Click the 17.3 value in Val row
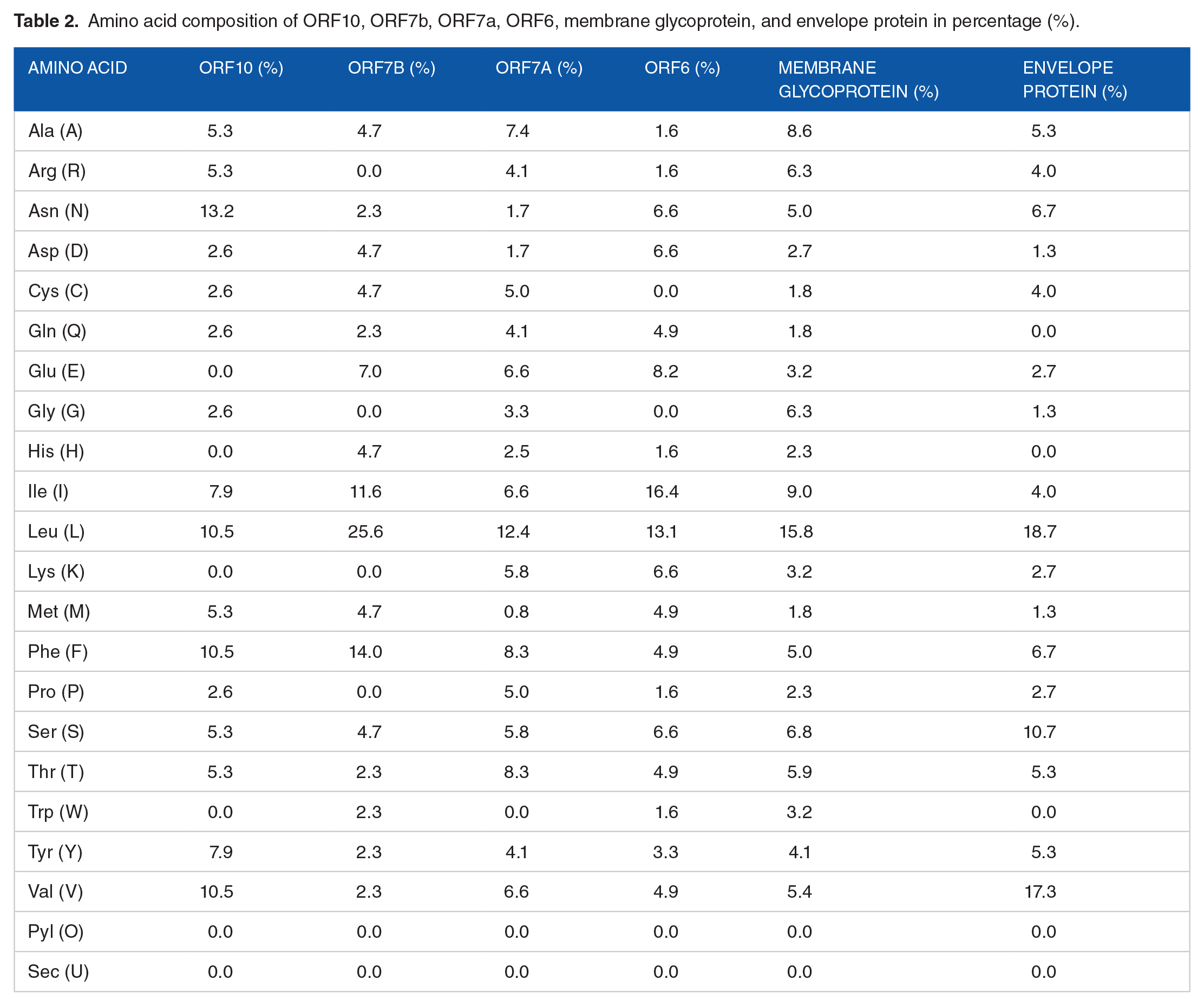1204x1006 pixels. tap(1040, 891)
